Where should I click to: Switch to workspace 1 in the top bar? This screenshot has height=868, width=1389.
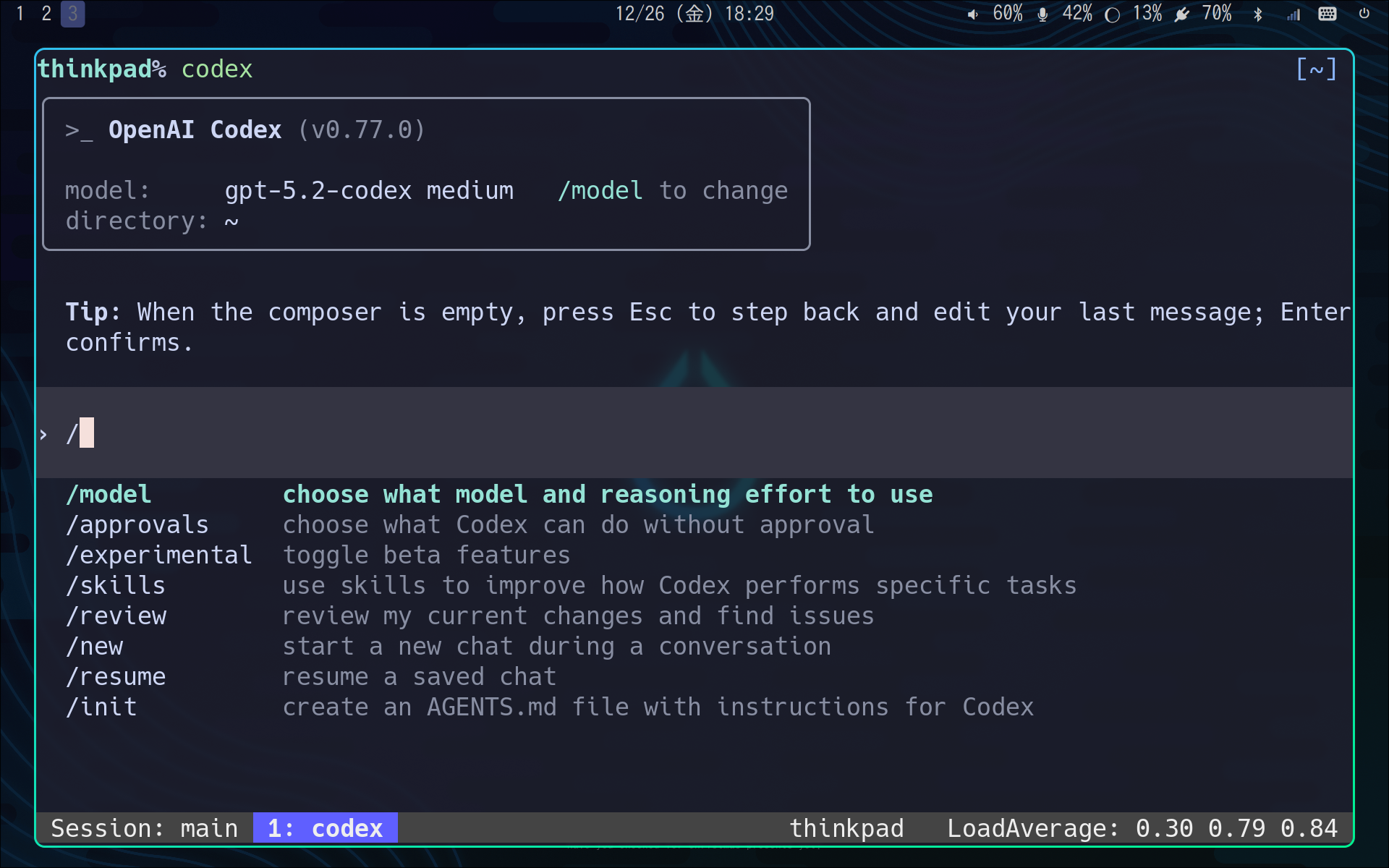(20, 14)
